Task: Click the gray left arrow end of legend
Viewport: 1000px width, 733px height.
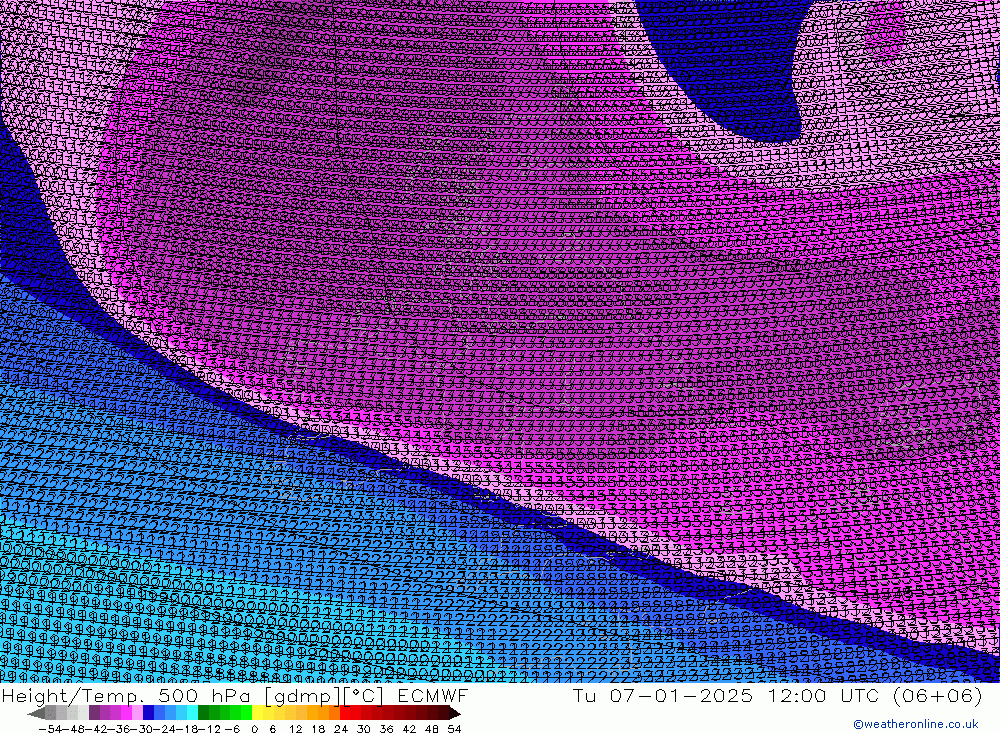Action: [36, 713]
